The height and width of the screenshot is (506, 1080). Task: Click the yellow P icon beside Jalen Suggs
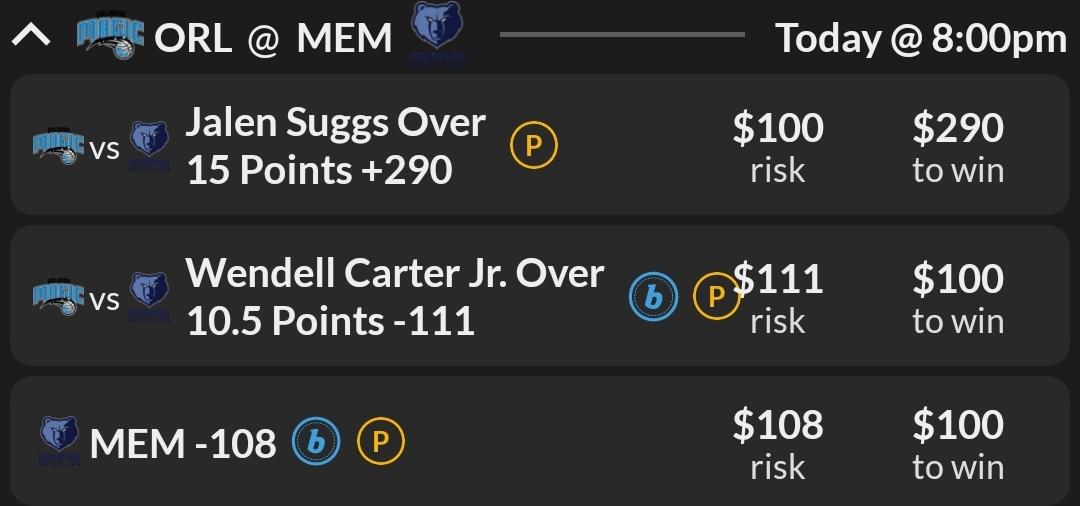533,146
